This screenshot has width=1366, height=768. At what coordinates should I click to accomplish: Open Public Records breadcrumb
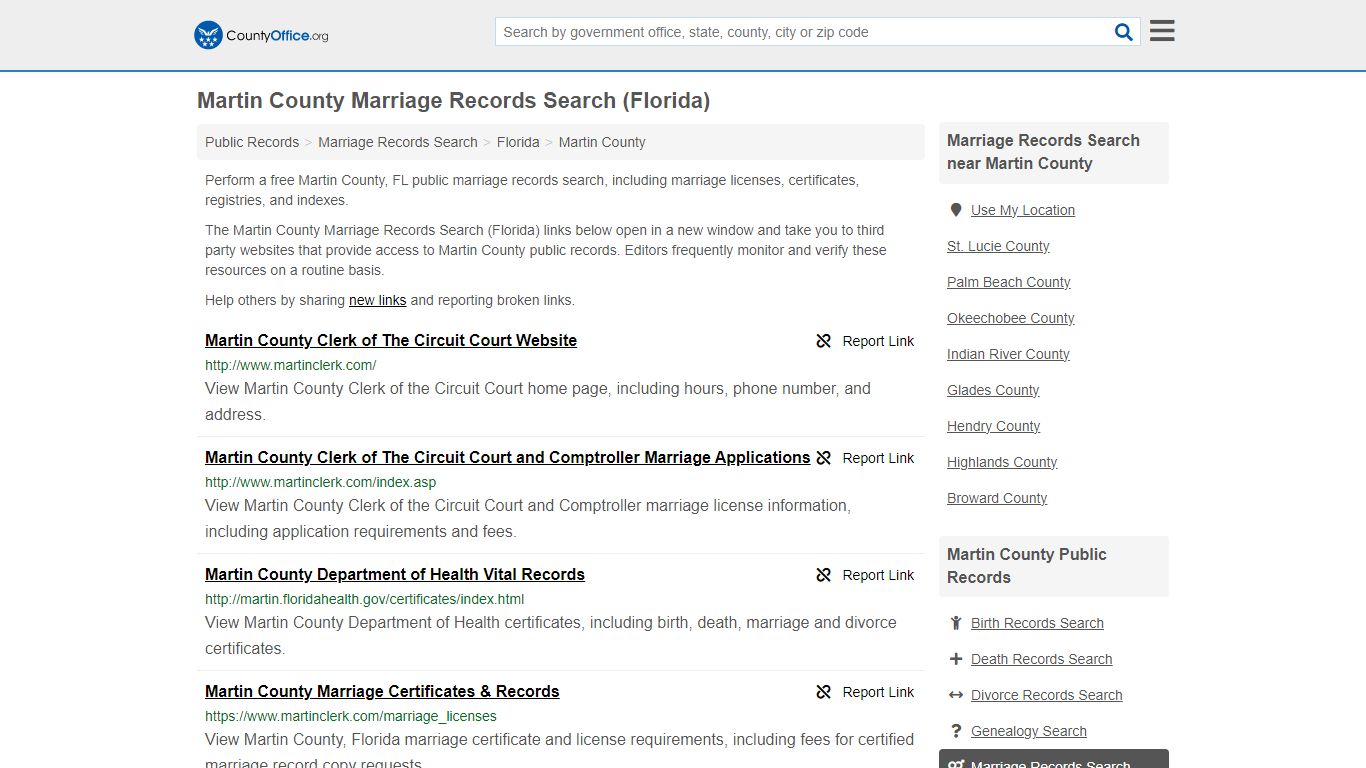pyautogui.click(x=252, y=142)
